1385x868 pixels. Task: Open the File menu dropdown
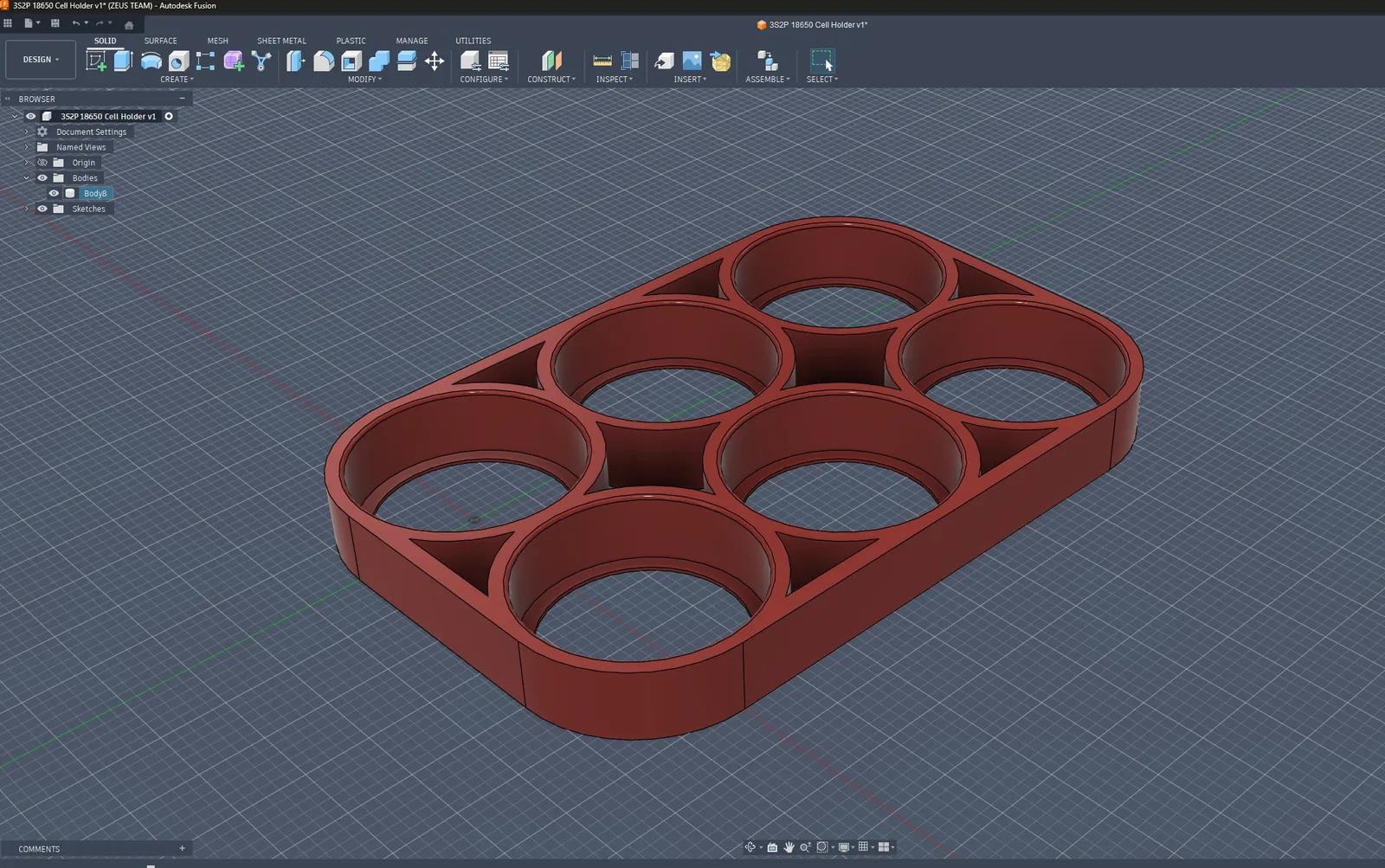pyautogui.click(x=32, y=23)
